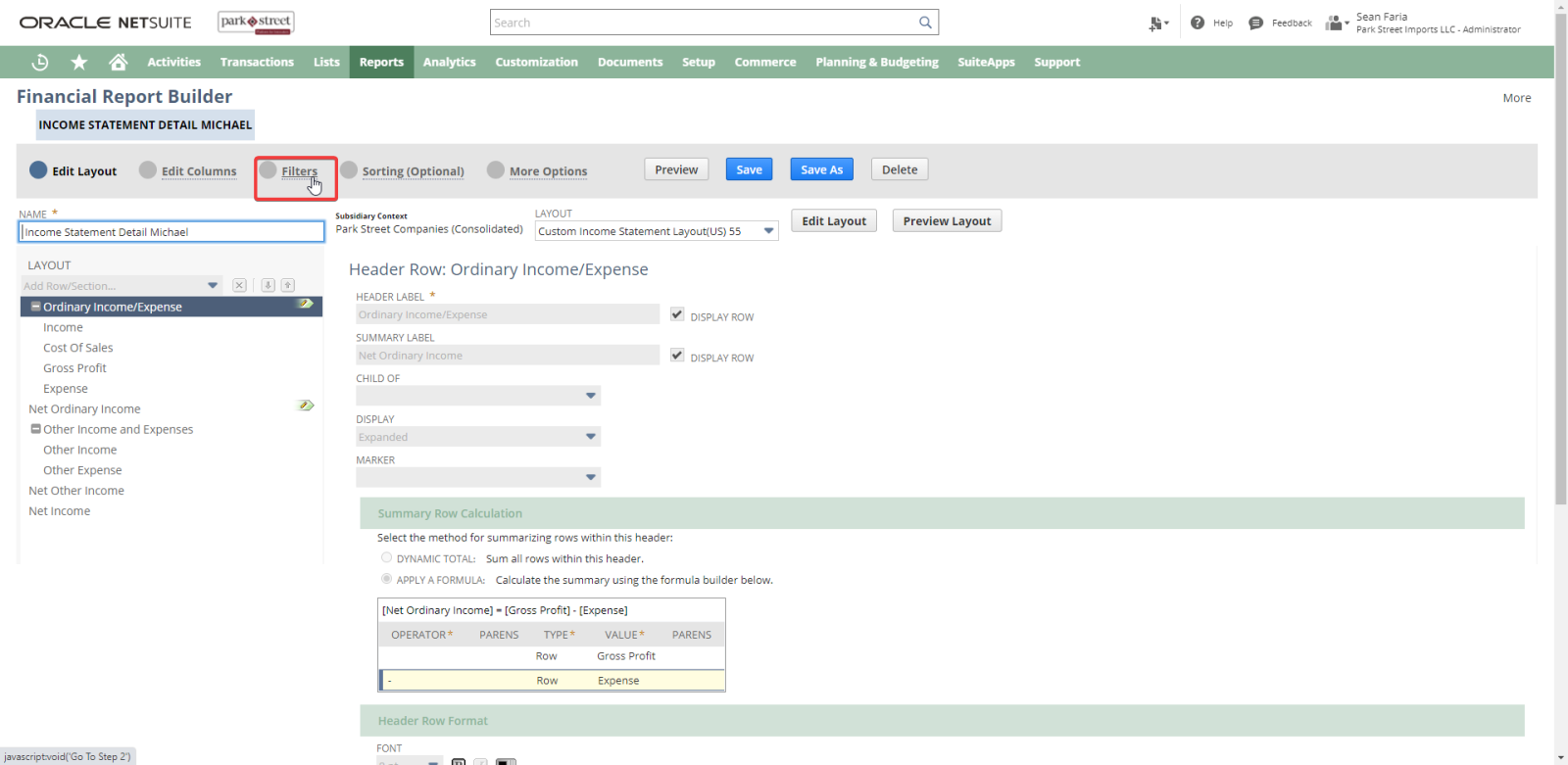Image resolution: width=1568 pixels, height=765 pixels.
Task: Open the Font size dropdown
Action: coord(411,761)
